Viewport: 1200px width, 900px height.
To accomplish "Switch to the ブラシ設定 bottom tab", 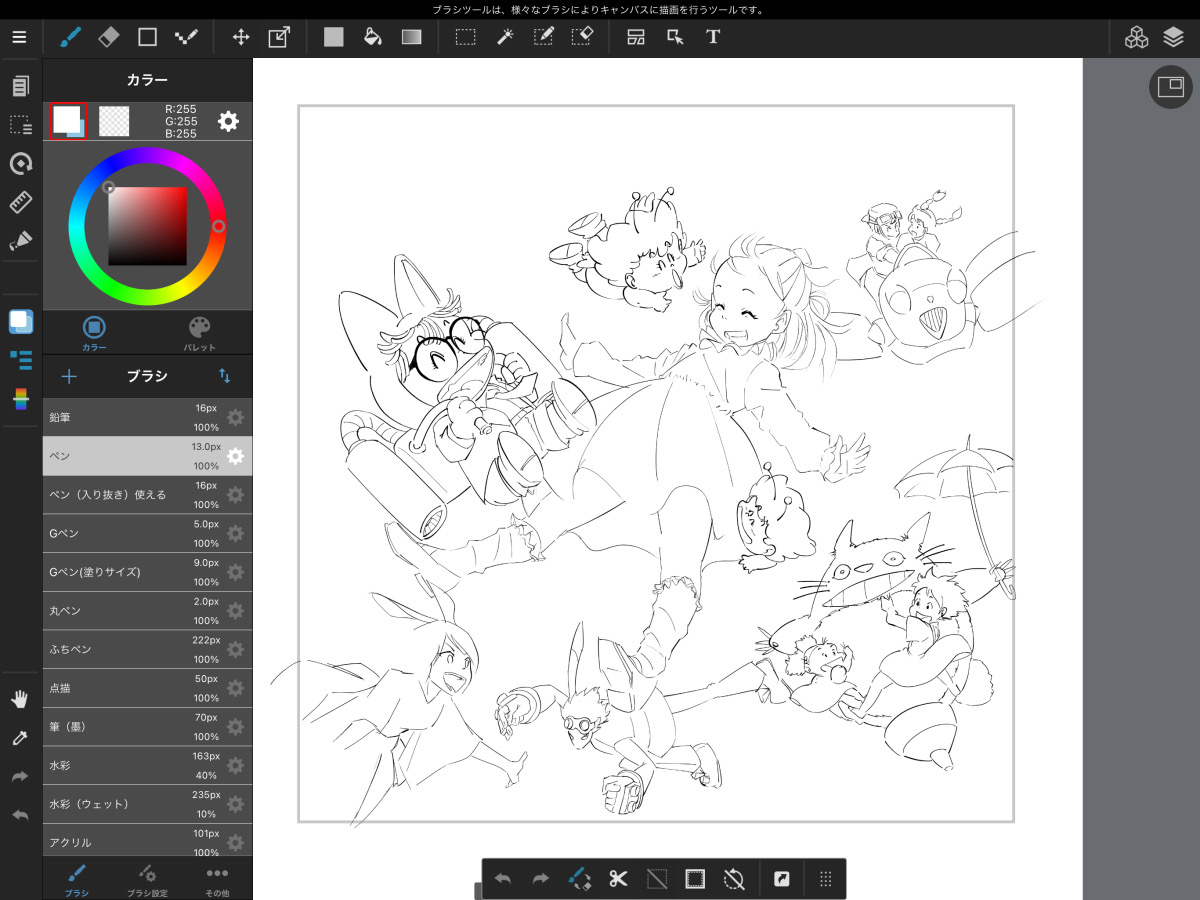I will 147,879.
